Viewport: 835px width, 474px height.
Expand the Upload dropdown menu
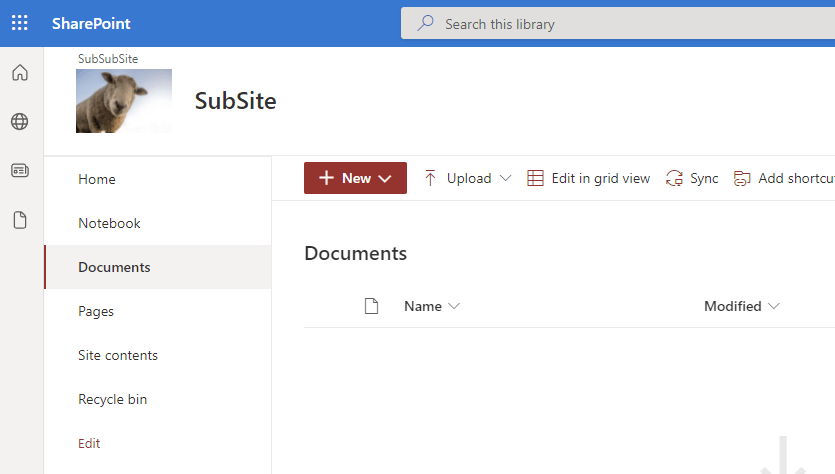click(x=505, y=178)
